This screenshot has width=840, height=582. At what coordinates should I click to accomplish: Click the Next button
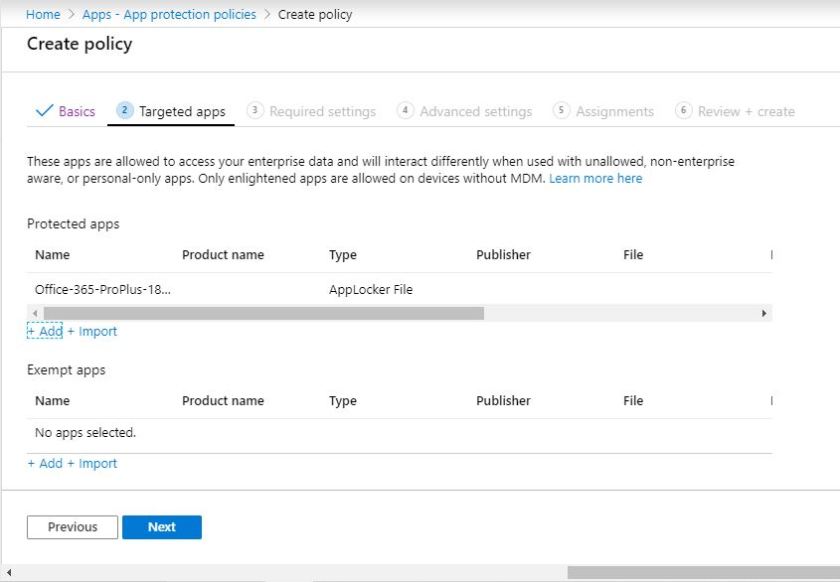coord(162,527)
